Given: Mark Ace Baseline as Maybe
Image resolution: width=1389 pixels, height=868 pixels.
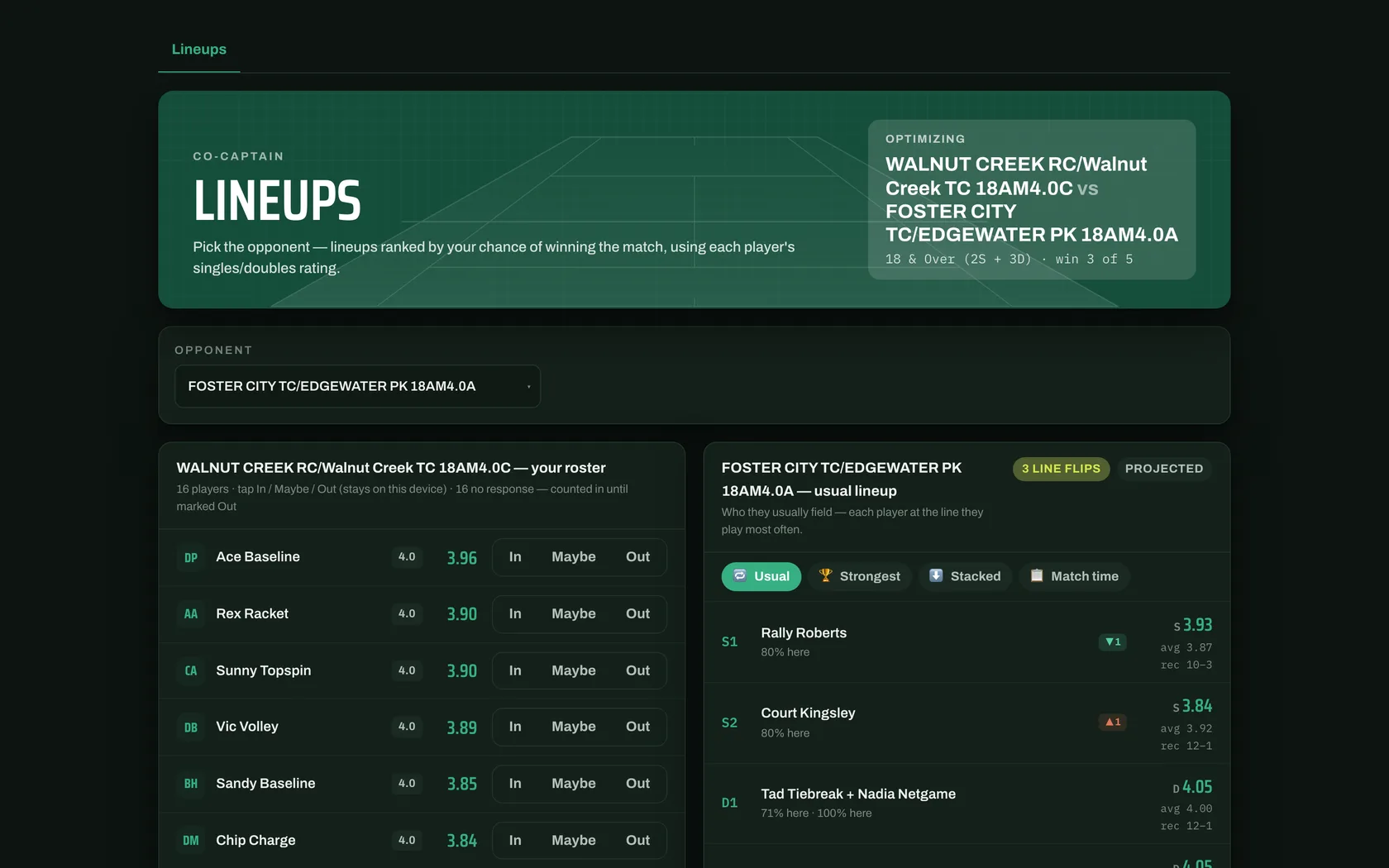Looking at the screenshot, I should 574,557.
